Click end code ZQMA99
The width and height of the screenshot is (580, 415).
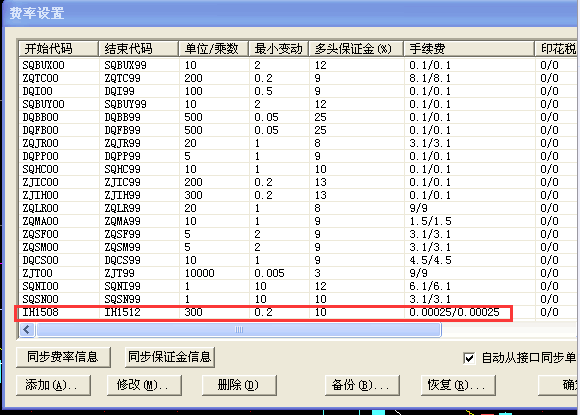click(x=122, y=221)
